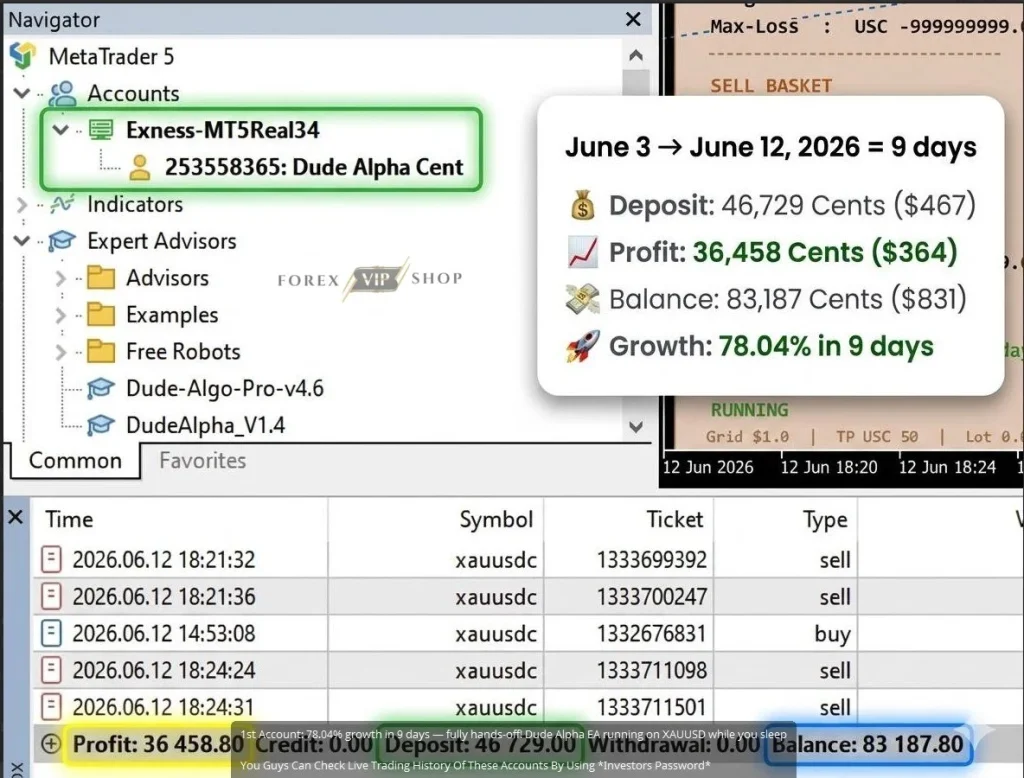Expand the Free Robots folder
This screenshot has height=778, width=1024.
click(61, 352)
